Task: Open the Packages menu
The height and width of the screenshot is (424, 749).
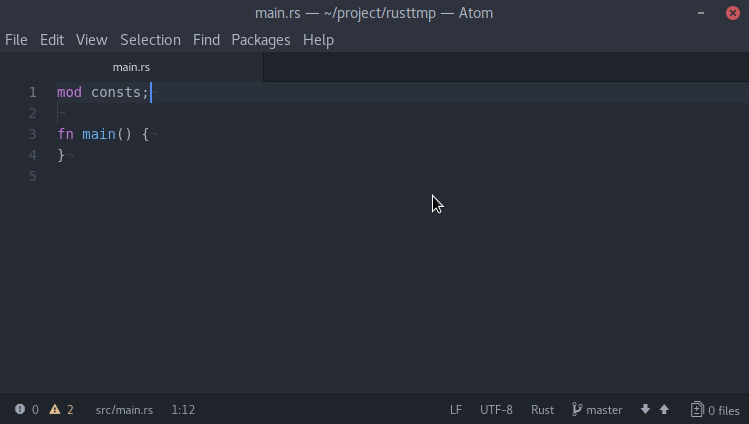Action: click(x=261, y=40)
